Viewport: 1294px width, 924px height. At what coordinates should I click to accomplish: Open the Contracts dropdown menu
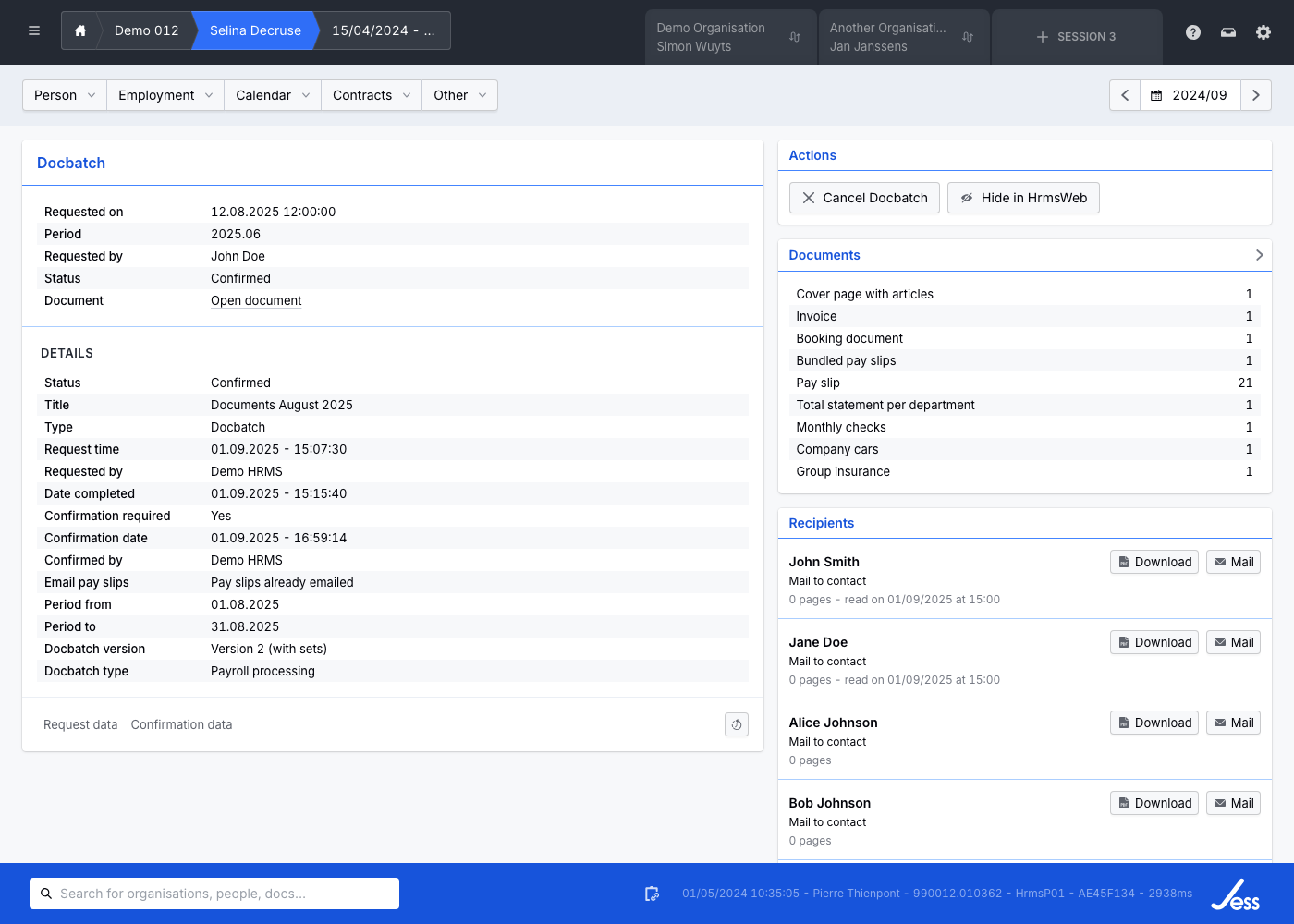click(372, 95)
